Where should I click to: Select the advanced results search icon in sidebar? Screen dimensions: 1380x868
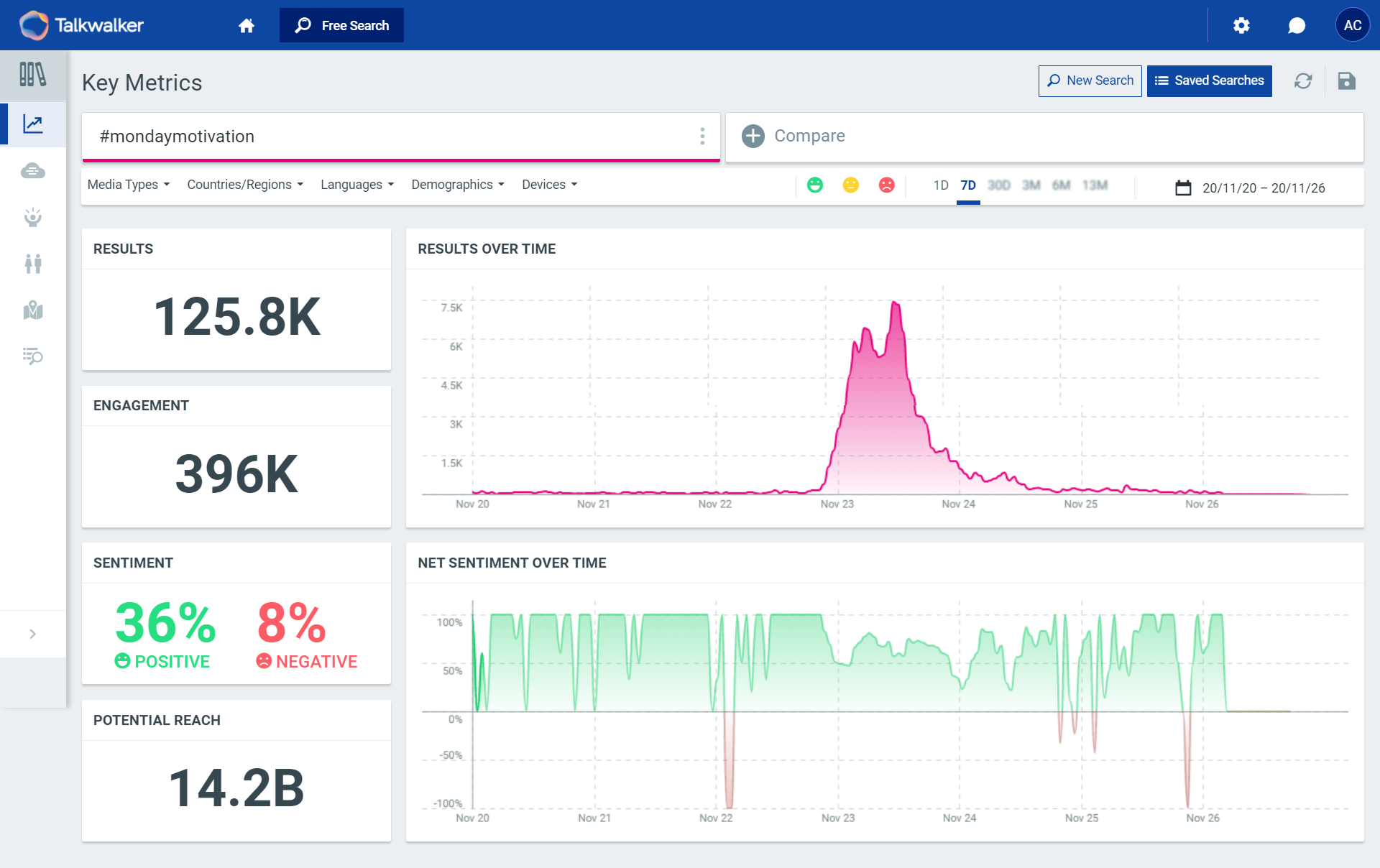point(33,356)
